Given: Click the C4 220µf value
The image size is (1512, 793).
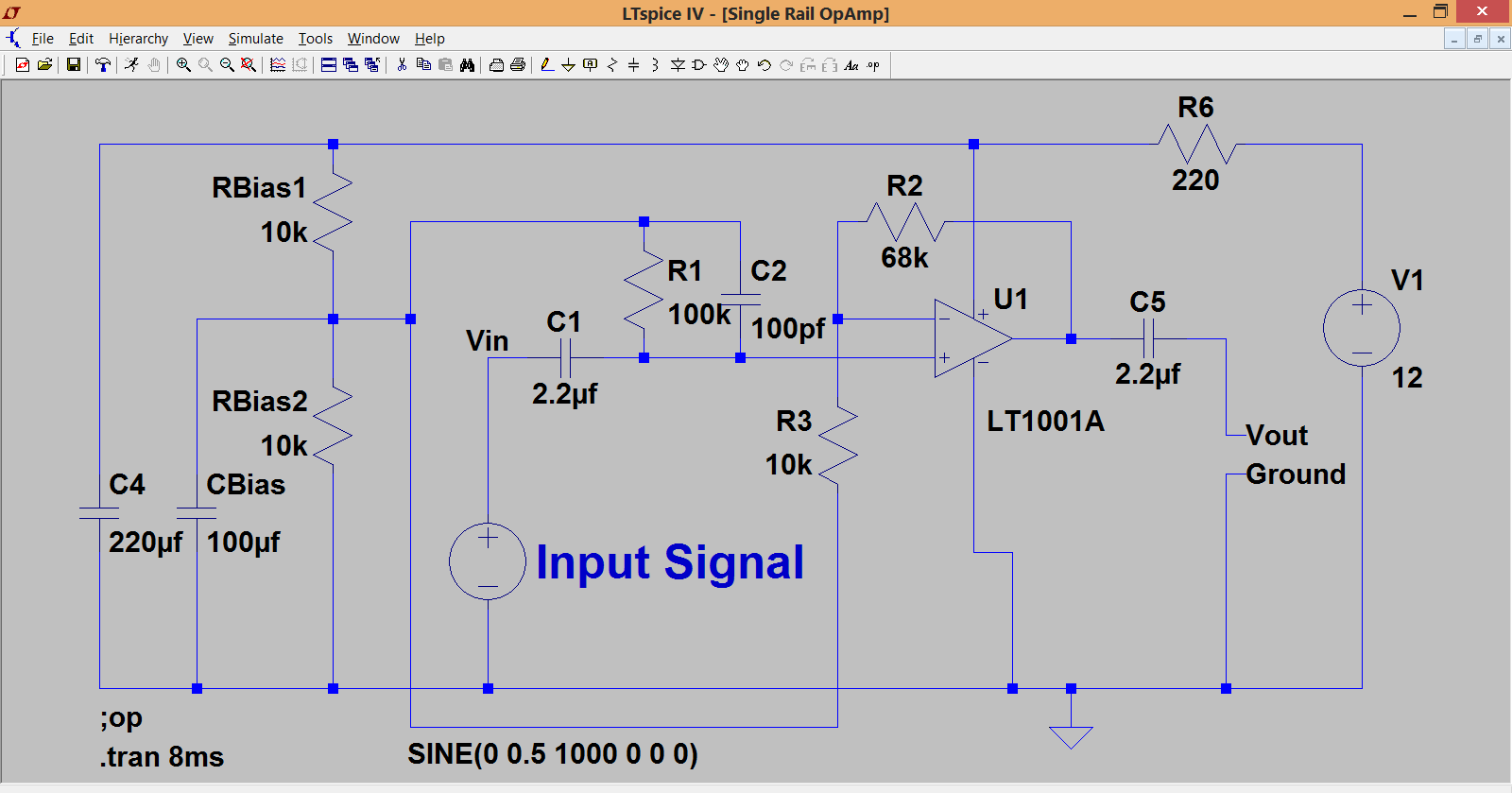Looking at the screenshot, I should click(x=146, y=543).
